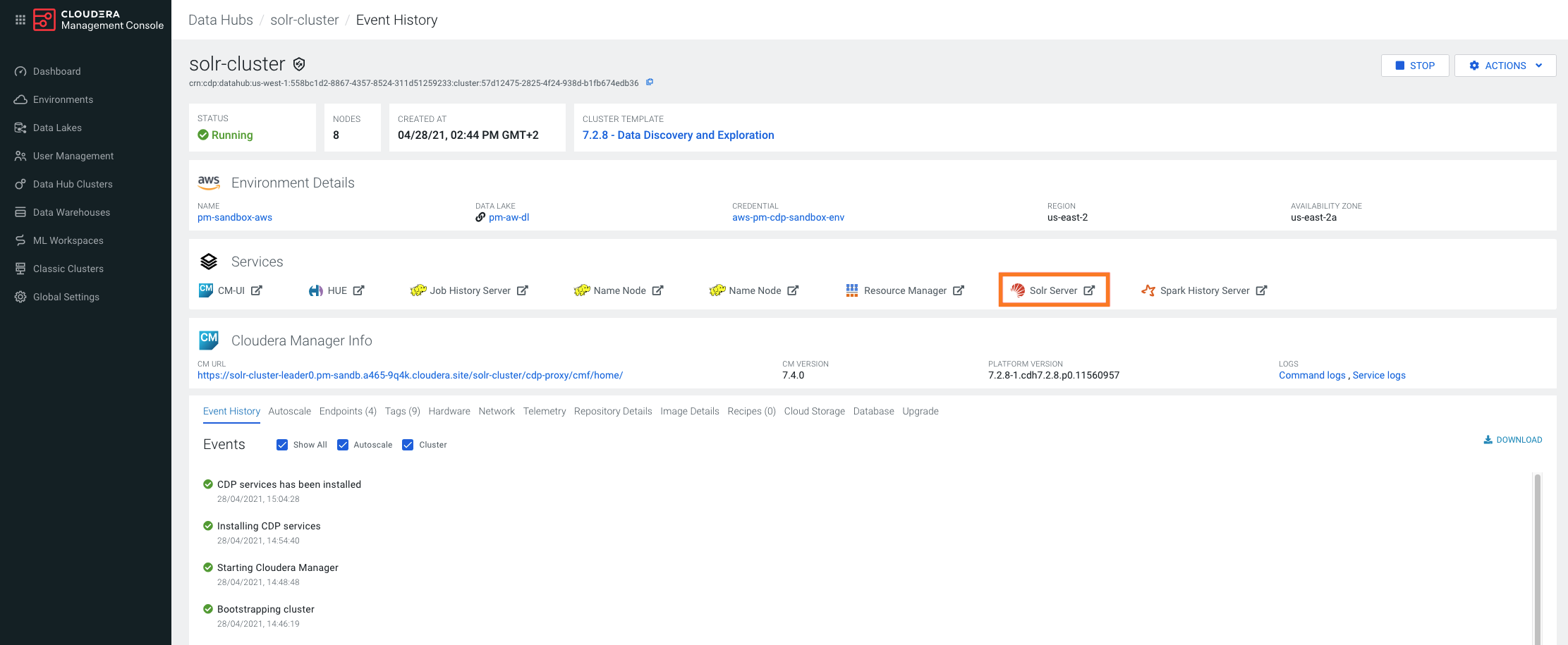
Task: Open the app grid launcher icon
Action: point(20,20)
